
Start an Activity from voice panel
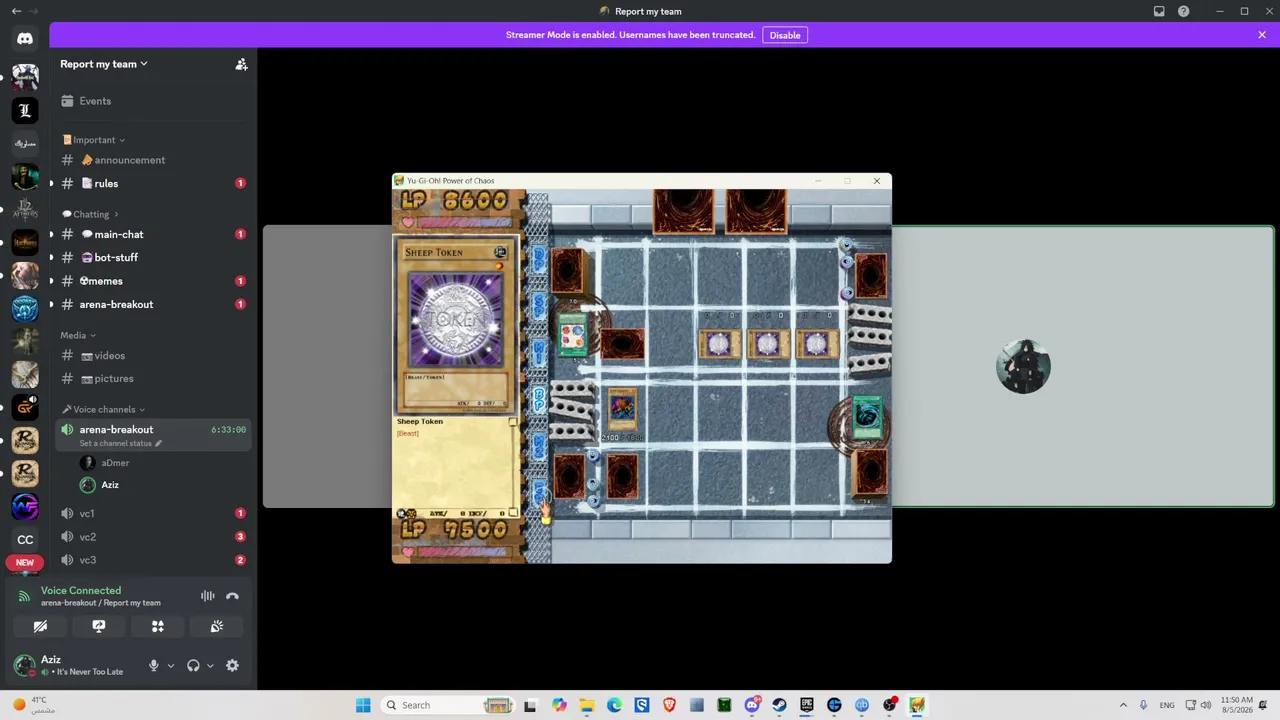click(158, 626)
